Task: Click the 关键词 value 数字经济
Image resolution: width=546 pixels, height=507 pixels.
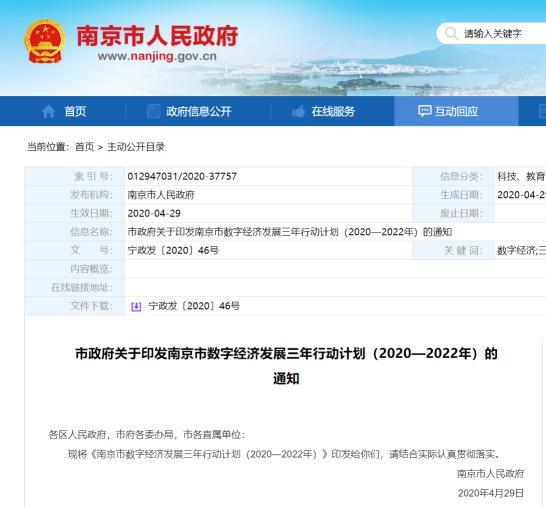Action: [521, 251]
